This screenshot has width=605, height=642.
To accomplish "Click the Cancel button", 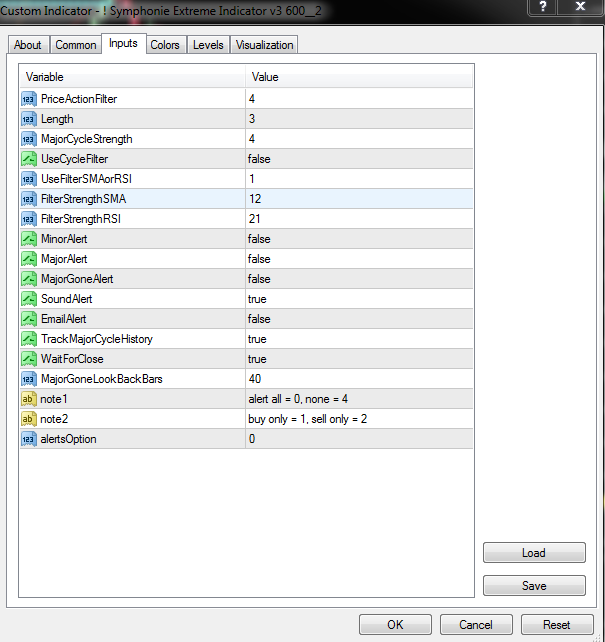I will (x=476, y=625).
